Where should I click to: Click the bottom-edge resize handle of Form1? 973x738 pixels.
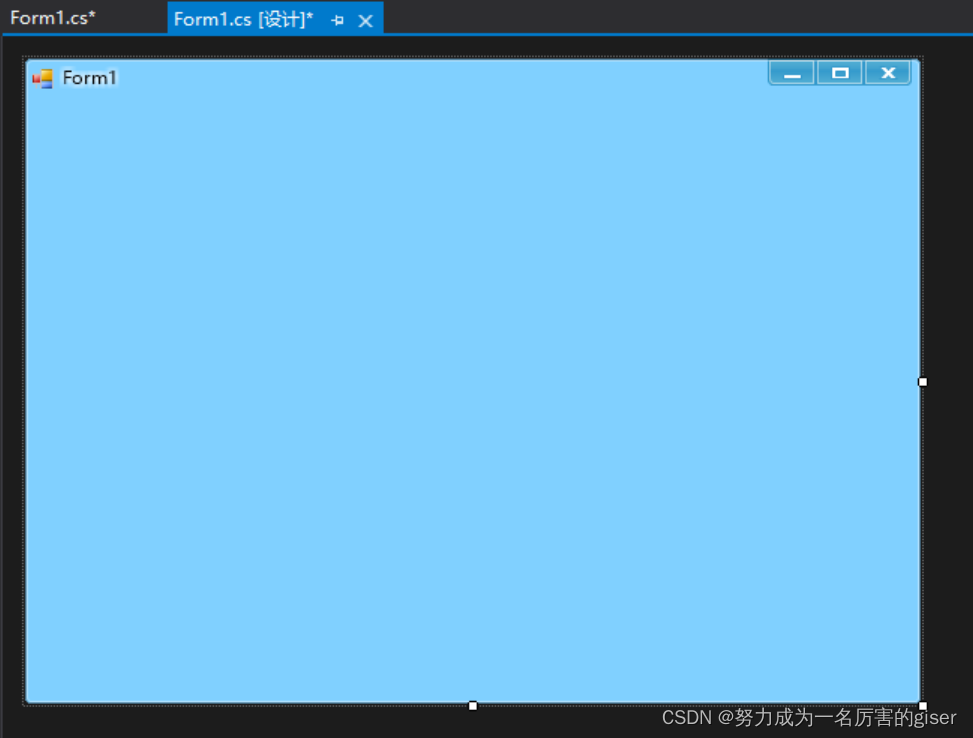(473, 706)
